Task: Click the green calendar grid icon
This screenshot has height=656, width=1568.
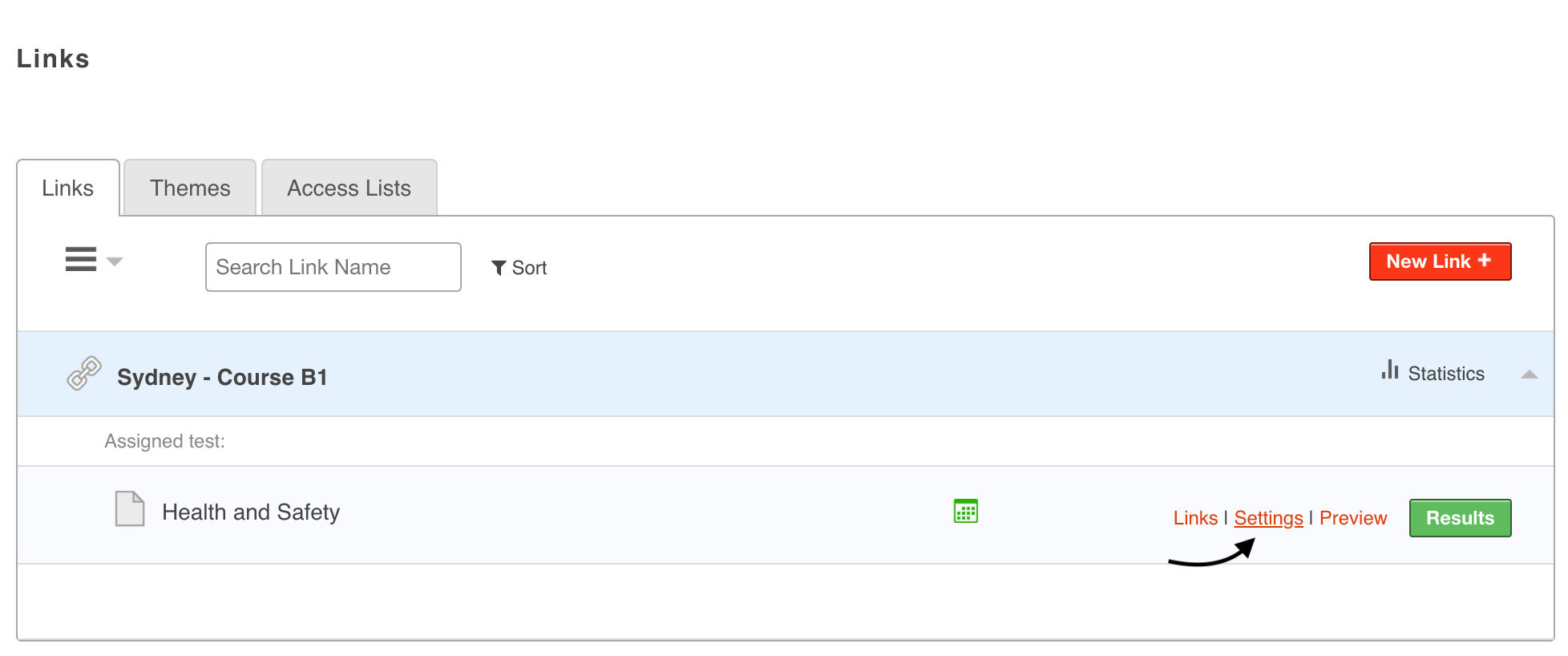Action: tap(965, 511)
